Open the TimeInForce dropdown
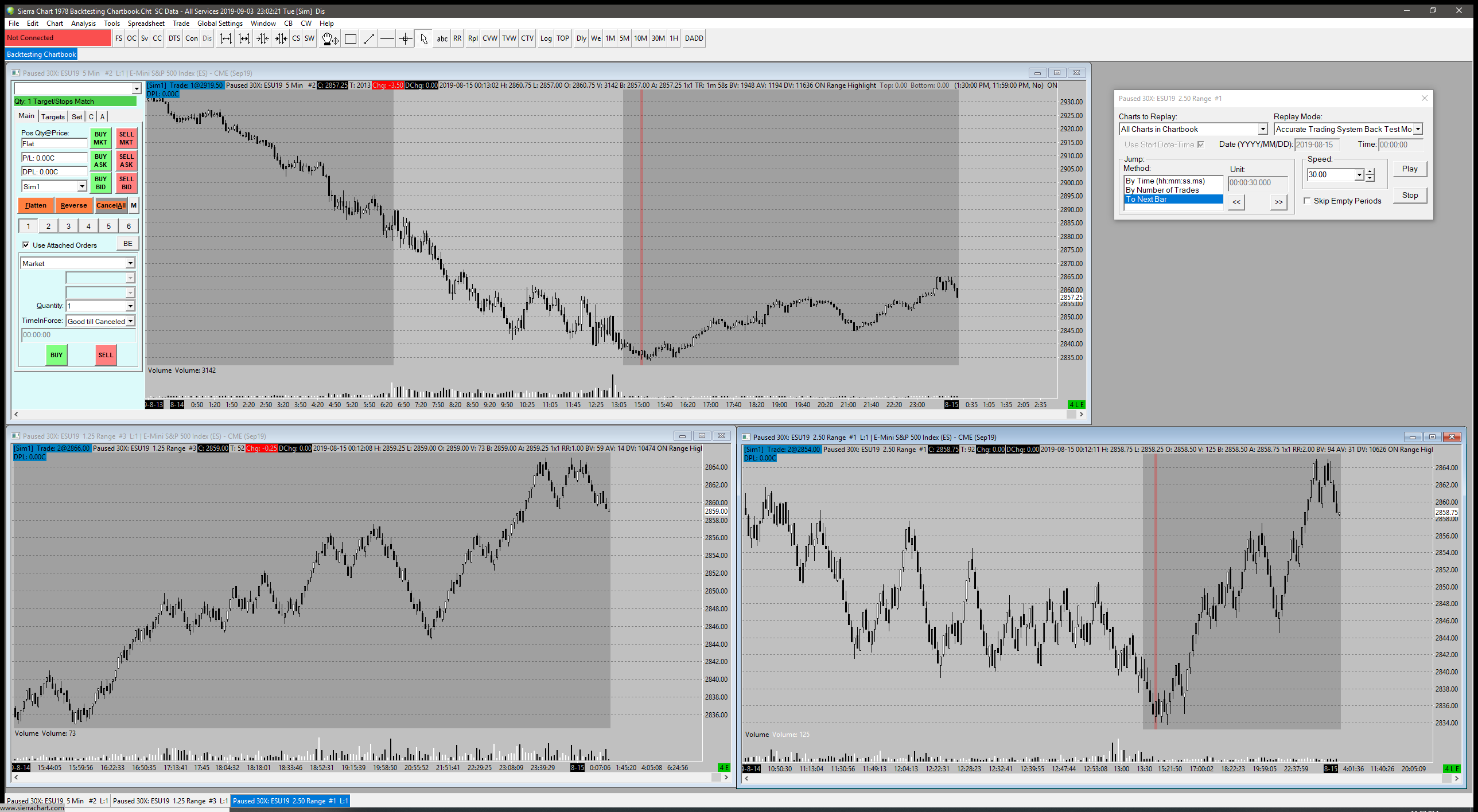 [130, 321]
